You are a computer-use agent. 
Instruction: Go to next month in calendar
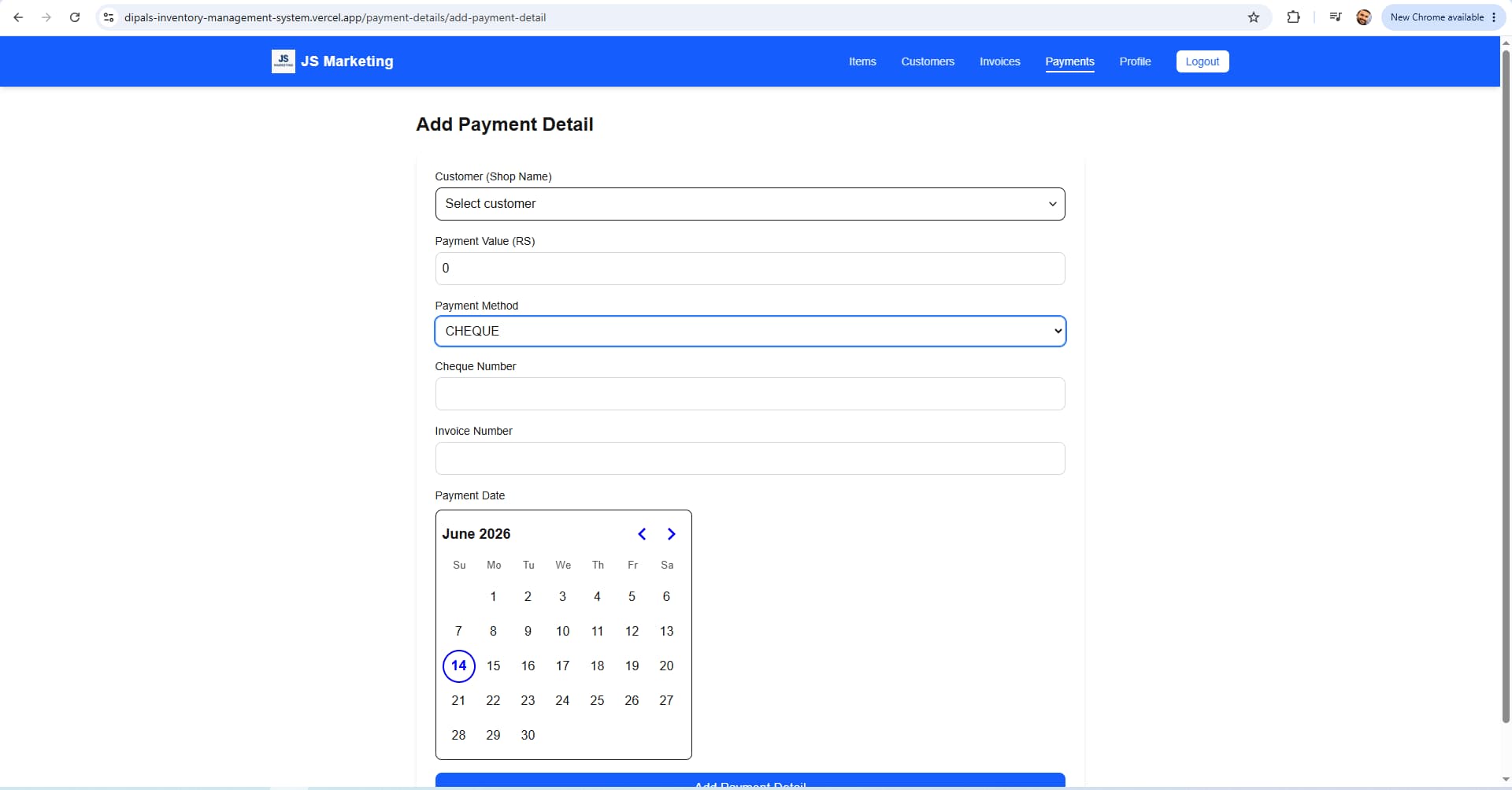[671, 534]
